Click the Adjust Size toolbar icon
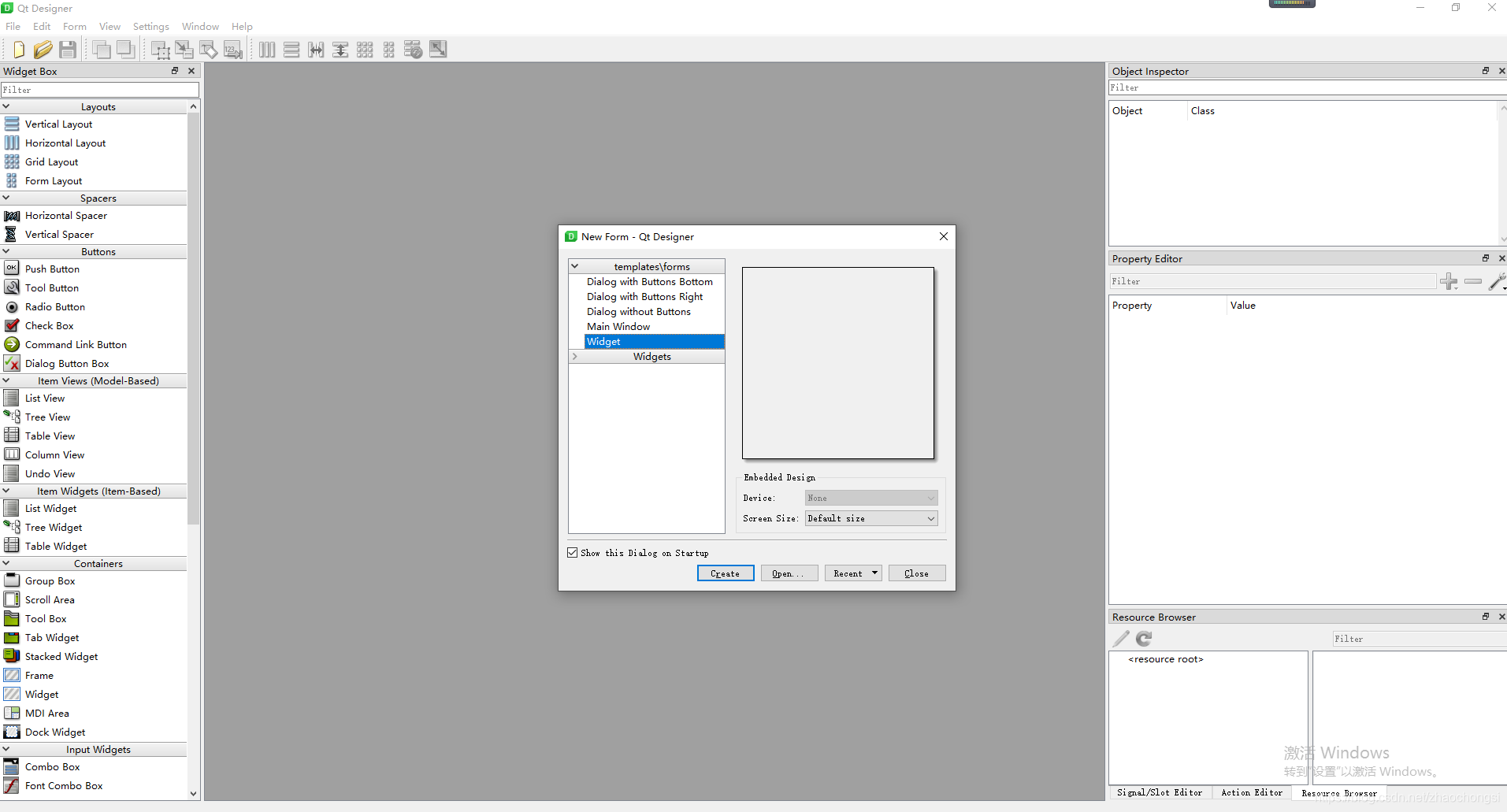The height and width of the screenshot is (812, 1507). (438, 49)
